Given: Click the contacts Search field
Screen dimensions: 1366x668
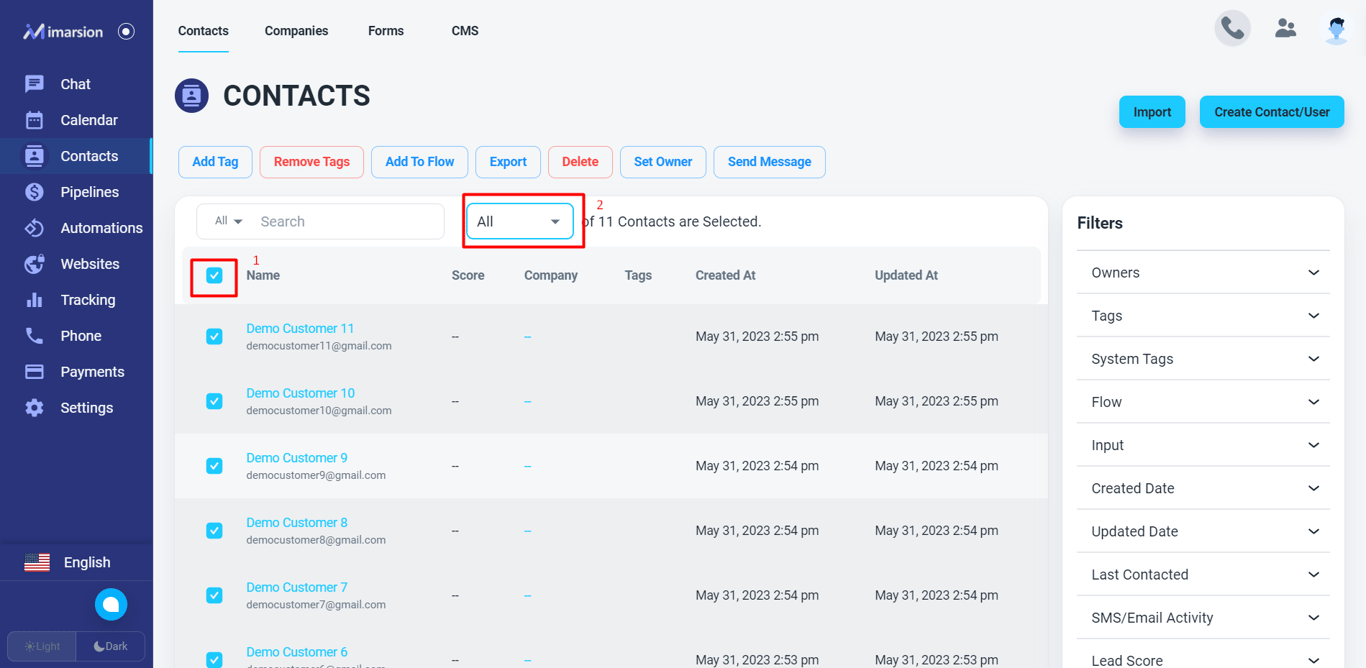Looking at the screenshot, I should 347,221.
